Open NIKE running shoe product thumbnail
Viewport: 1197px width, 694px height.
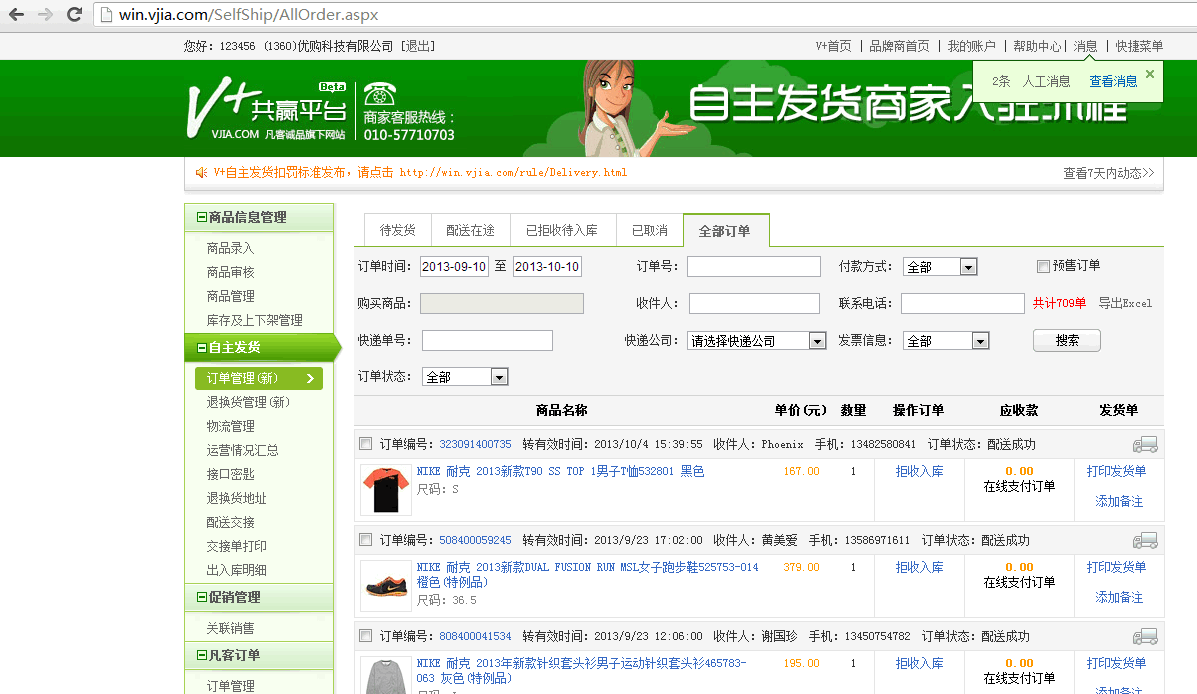pos(386,586)
